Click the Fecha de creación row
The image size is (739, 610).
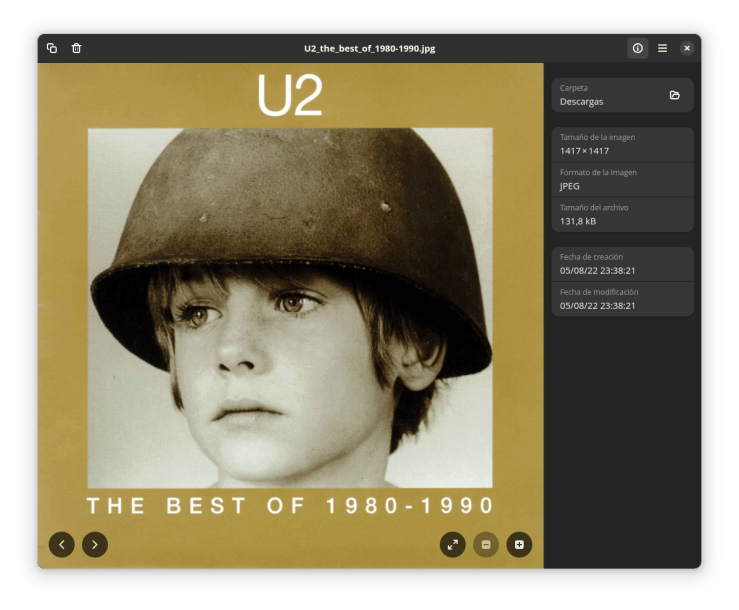click(x=622, y=264)
